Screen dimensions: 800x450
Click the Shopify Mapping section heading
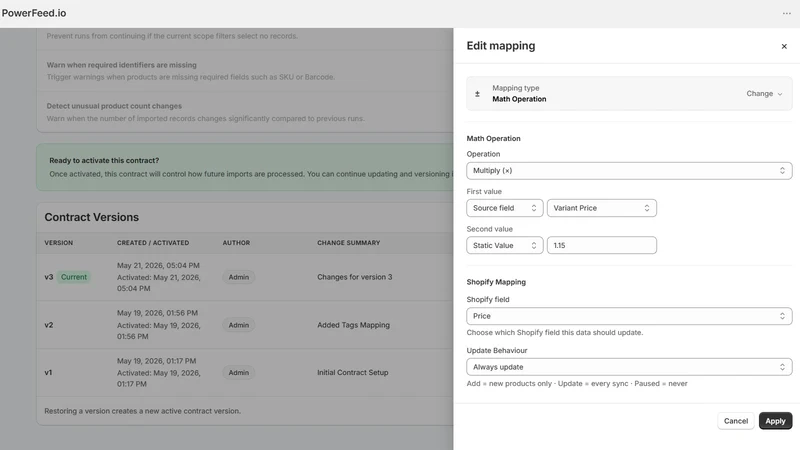point(496,282)
